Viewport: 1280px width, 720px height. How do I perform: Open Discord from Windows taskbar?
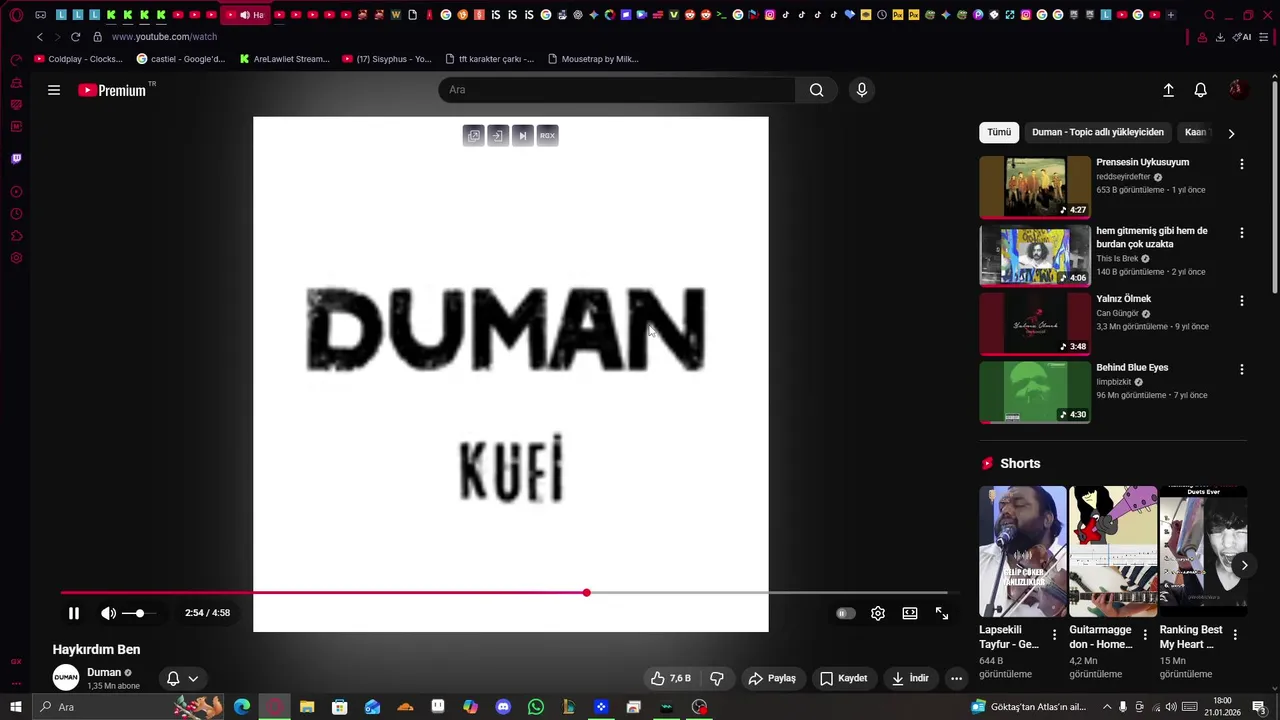(503, 707)
